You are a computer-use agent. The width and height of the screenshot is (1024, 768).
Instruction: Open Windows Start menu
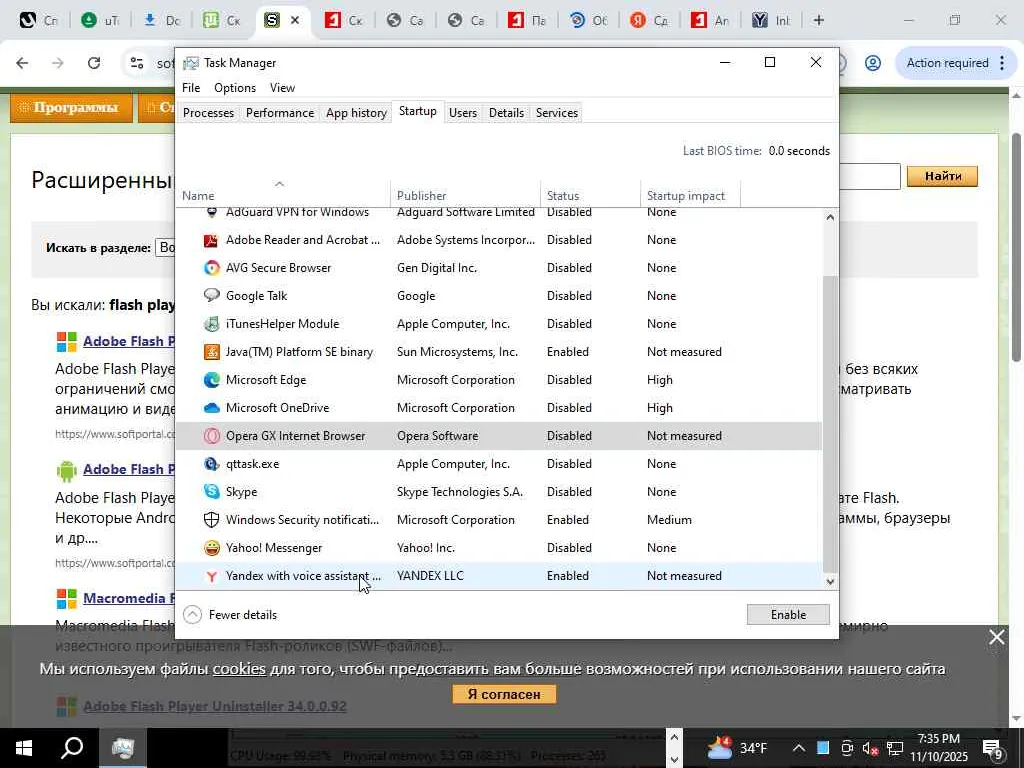[24, 748]
